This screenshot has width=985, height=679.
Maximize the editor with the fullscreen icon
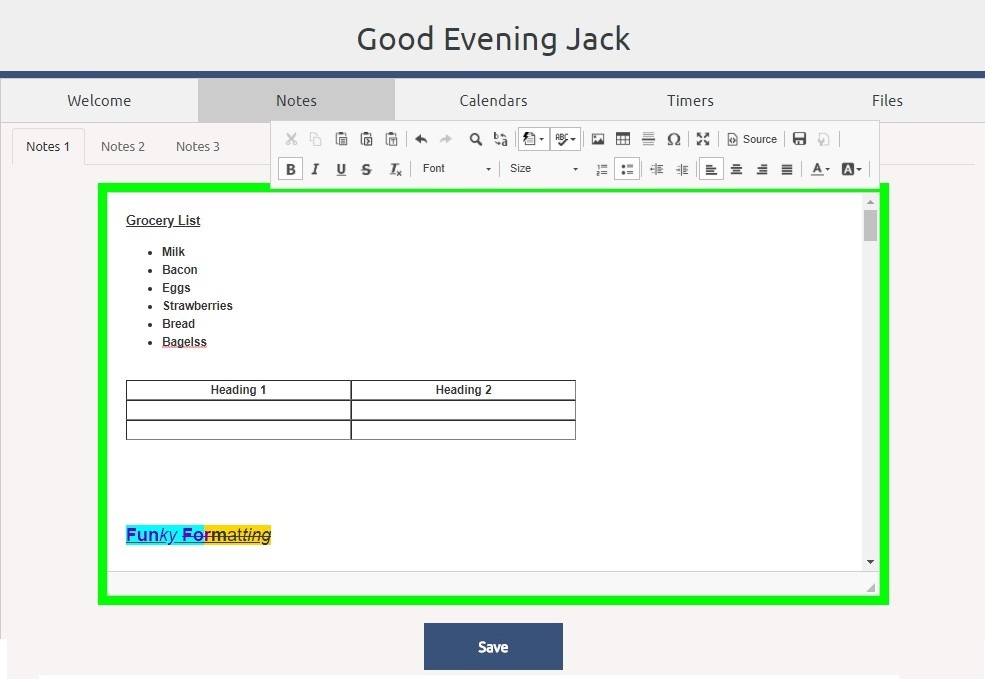703,140
